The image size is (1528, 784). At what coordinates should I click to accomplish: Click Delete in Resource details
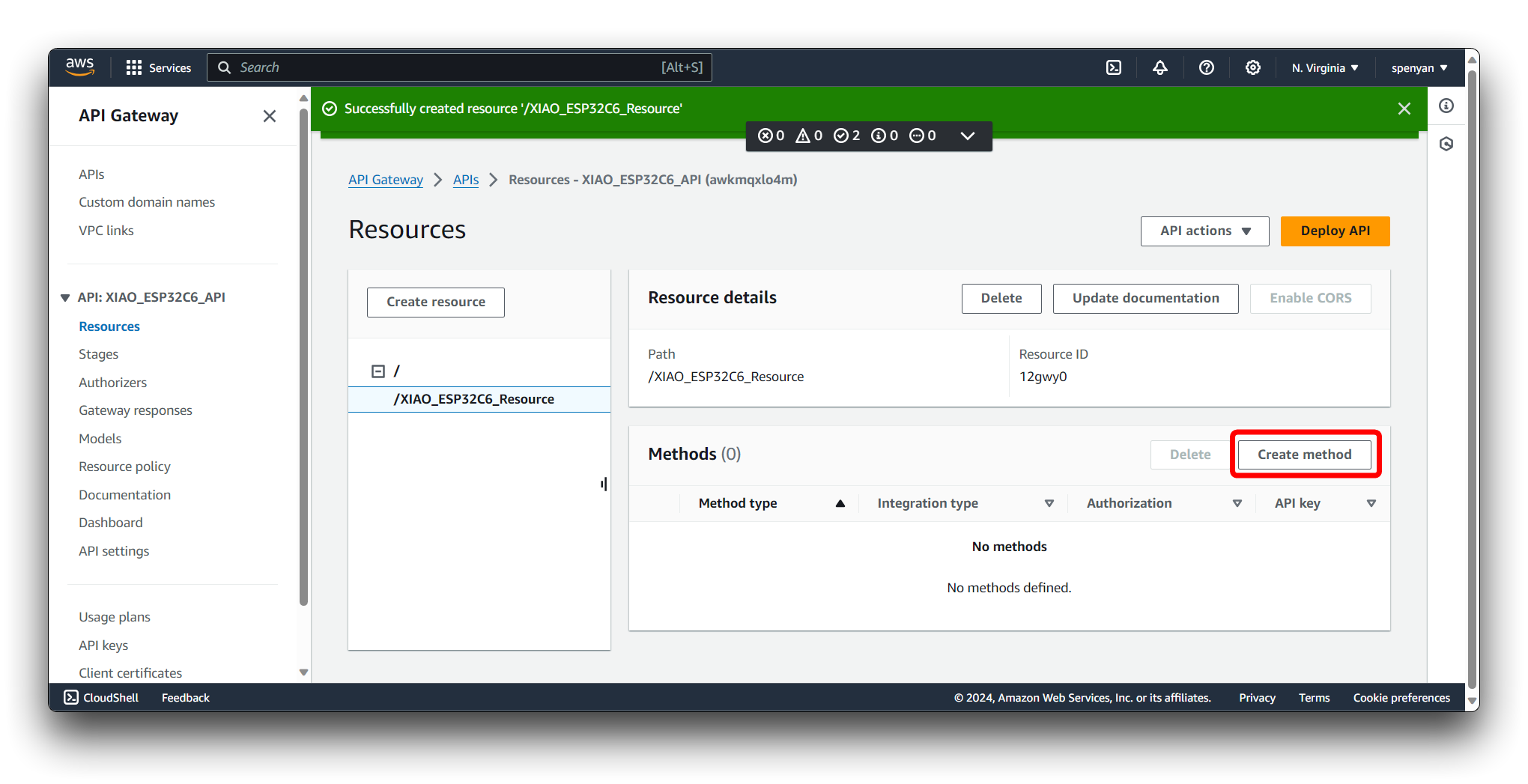(1001, 299)
